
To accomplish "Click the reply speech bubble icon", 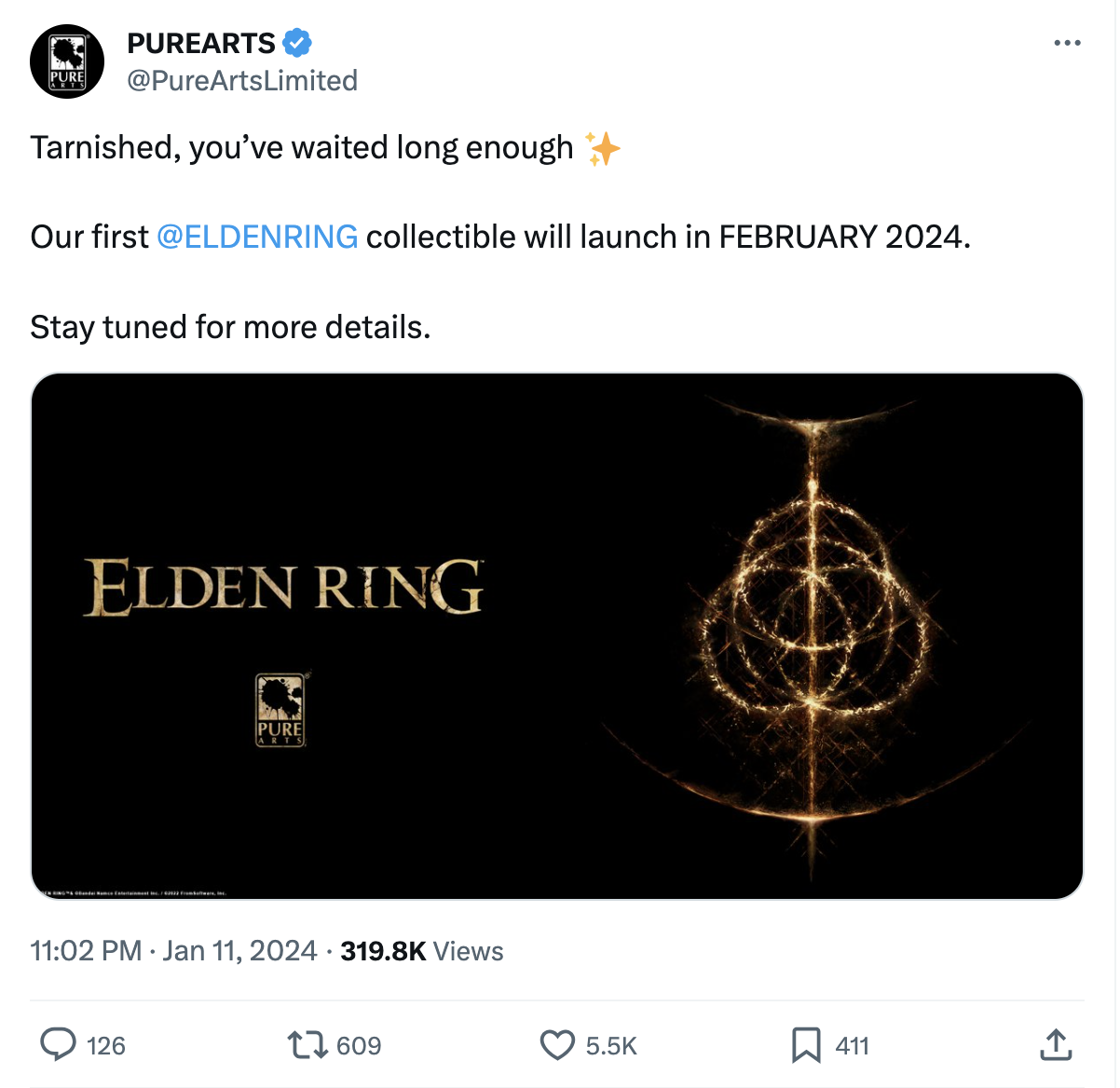I will coord(58,1045).
